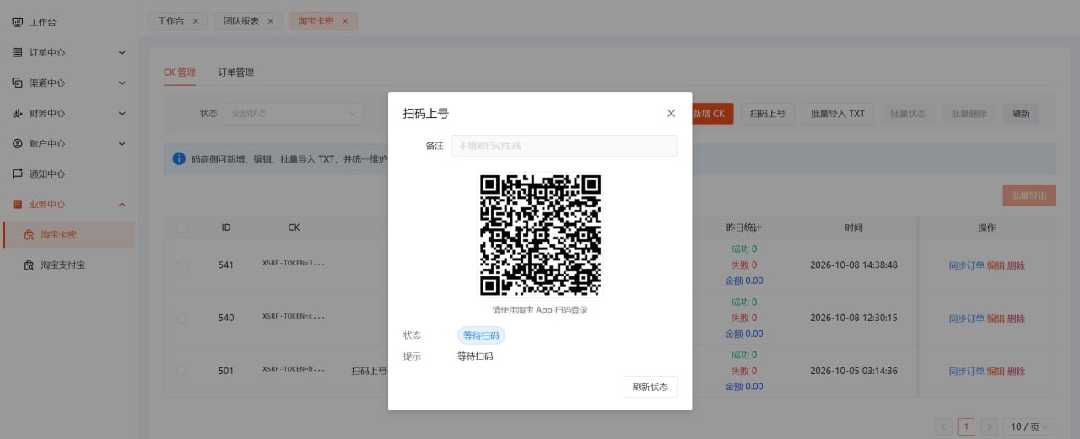Click 编辑 for row 540

tap(995, 318)
